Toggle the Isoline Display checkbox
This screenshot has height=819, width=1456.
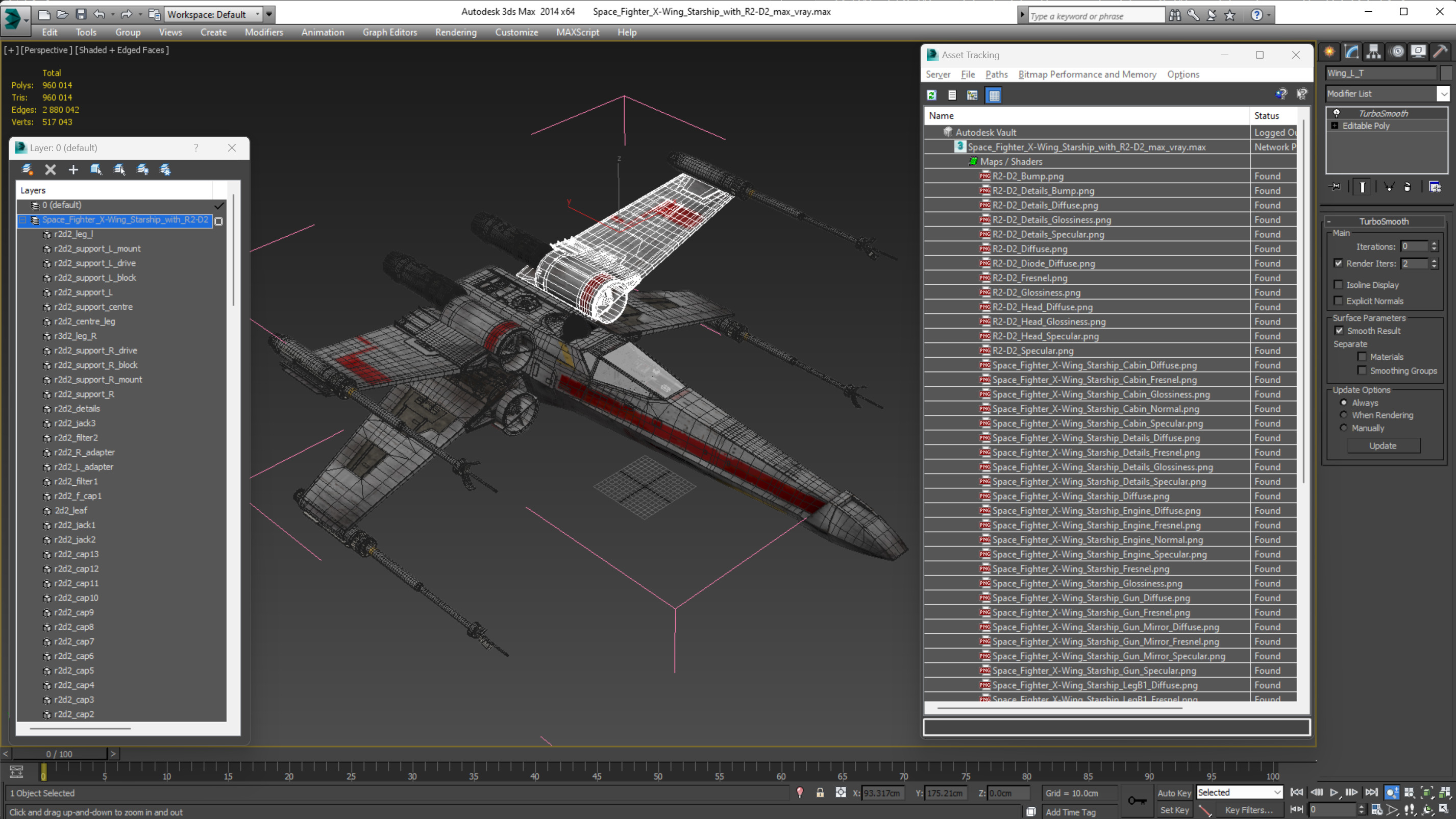pos(1339,285)
